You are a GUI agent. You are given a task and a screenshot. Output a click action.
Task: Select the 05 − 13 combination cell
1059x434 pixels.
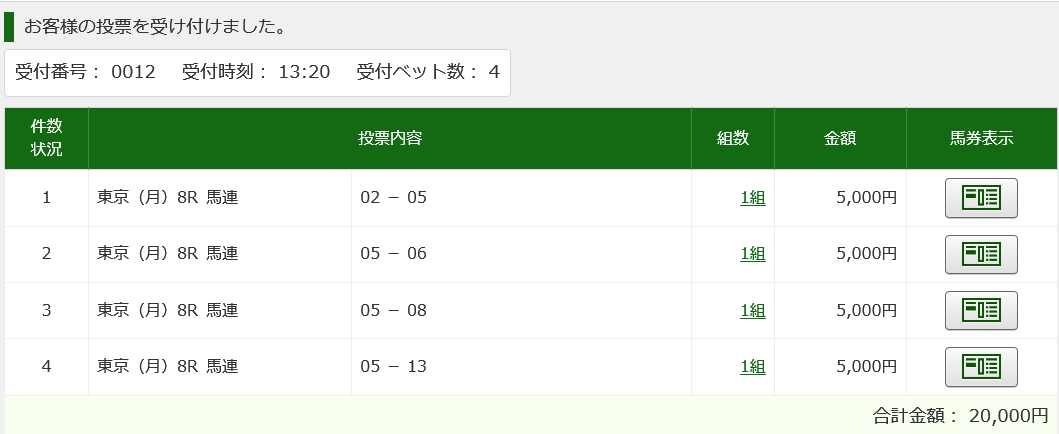(x=393, y=366)
